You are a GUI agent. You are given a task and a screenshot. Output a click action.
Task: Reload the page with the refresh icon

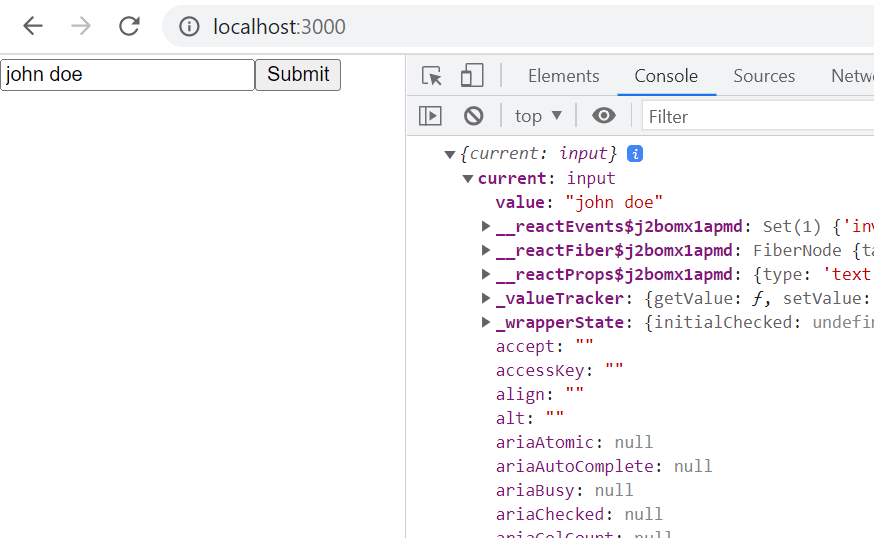pos(129,26)
